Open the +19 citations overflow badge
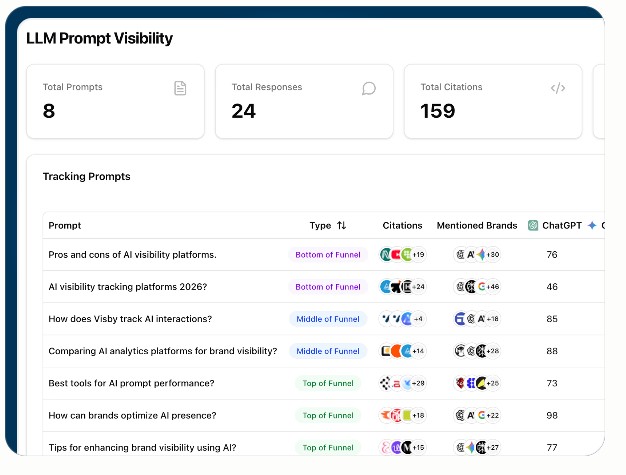The image size is (626, 475). click(x=418, y=255)
